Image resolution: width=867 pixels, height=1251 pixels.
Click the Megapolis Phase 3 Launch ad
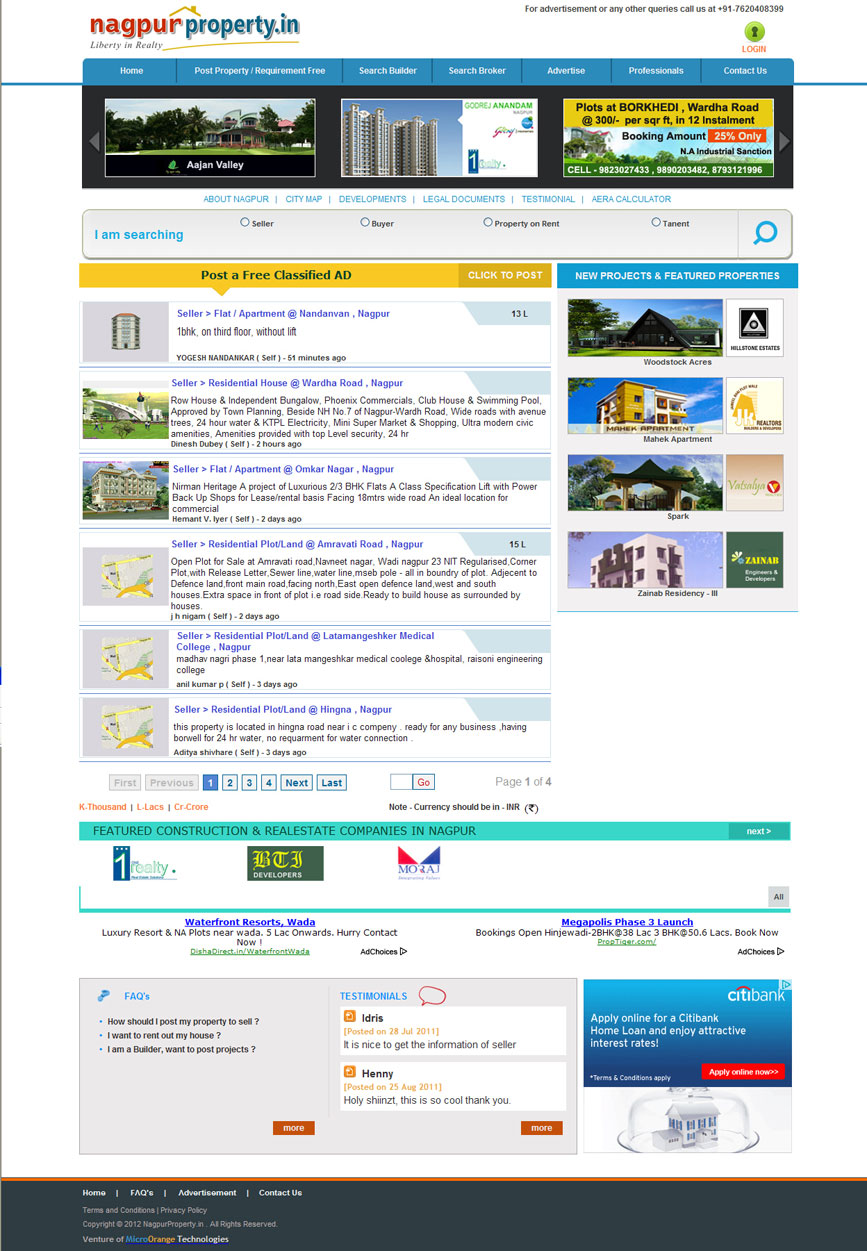[627, 922]
